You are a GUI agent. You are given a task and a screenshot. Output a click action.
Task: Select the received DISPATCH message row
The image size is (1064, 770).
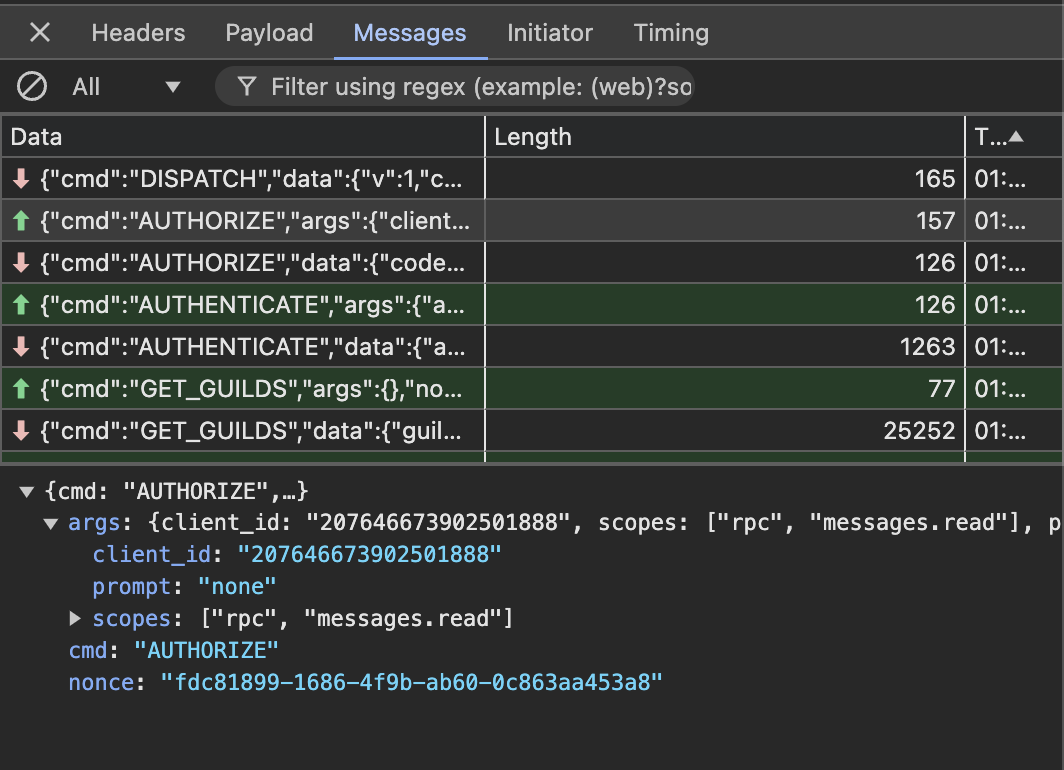[250, 179]
